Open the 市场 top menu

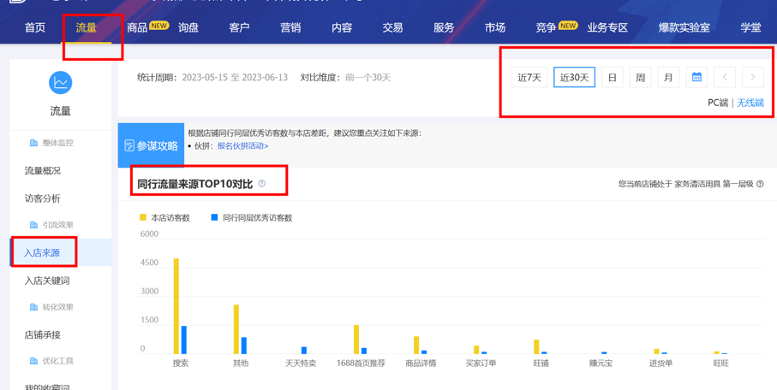tap(495, 28)
